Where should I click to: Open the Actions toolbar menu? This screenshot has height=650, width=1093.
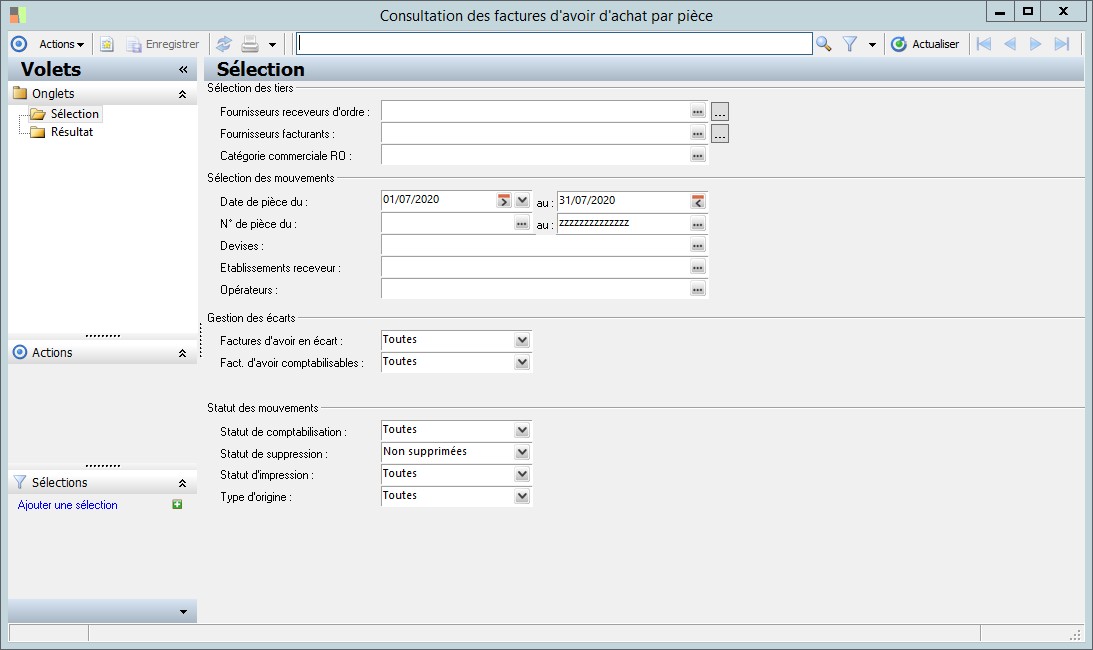click(61, 44)
